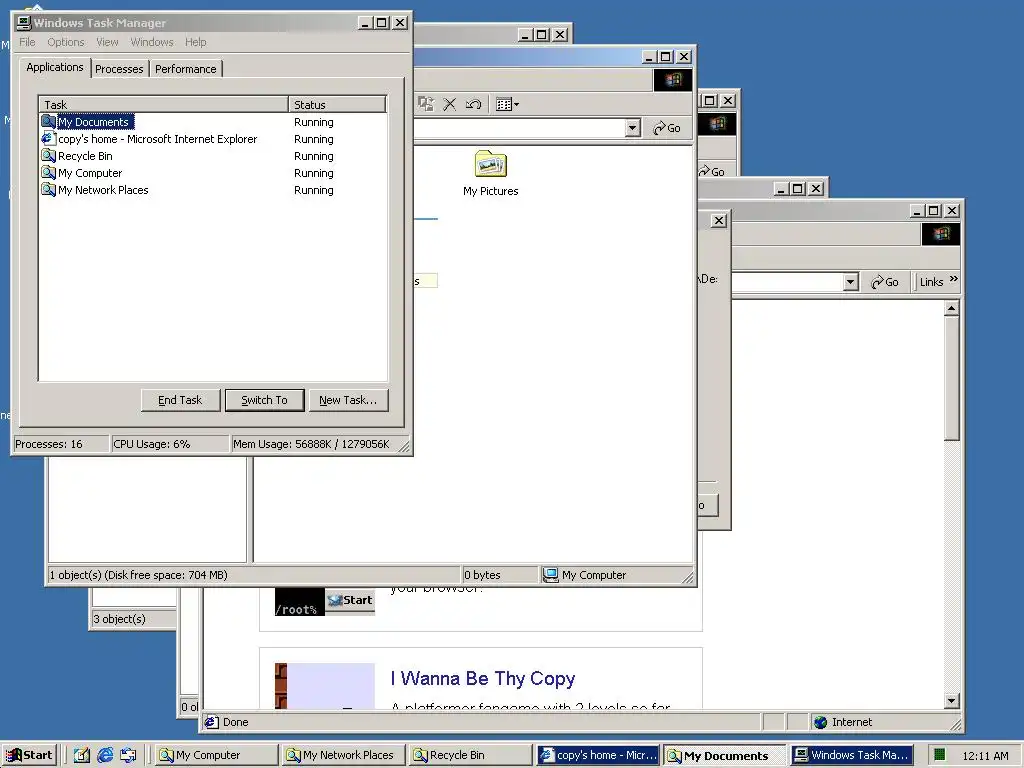The width and height of the screenshot is (1024, 768).
Task: Select the My Documents task row
Action: pos(213,122)
